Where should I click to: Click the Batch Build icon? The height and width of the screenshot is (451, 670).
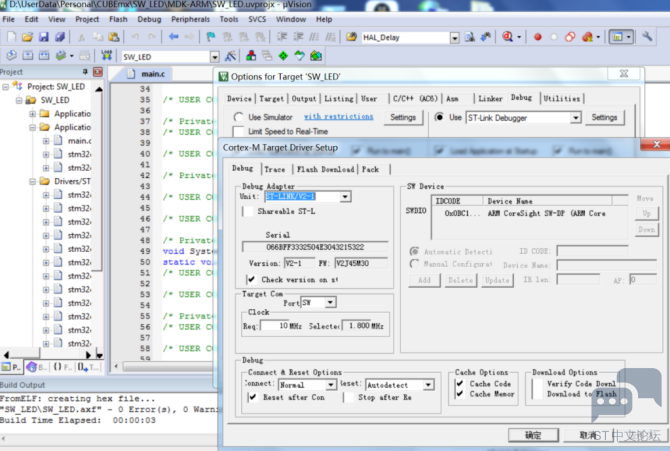(x=61, y=56)
